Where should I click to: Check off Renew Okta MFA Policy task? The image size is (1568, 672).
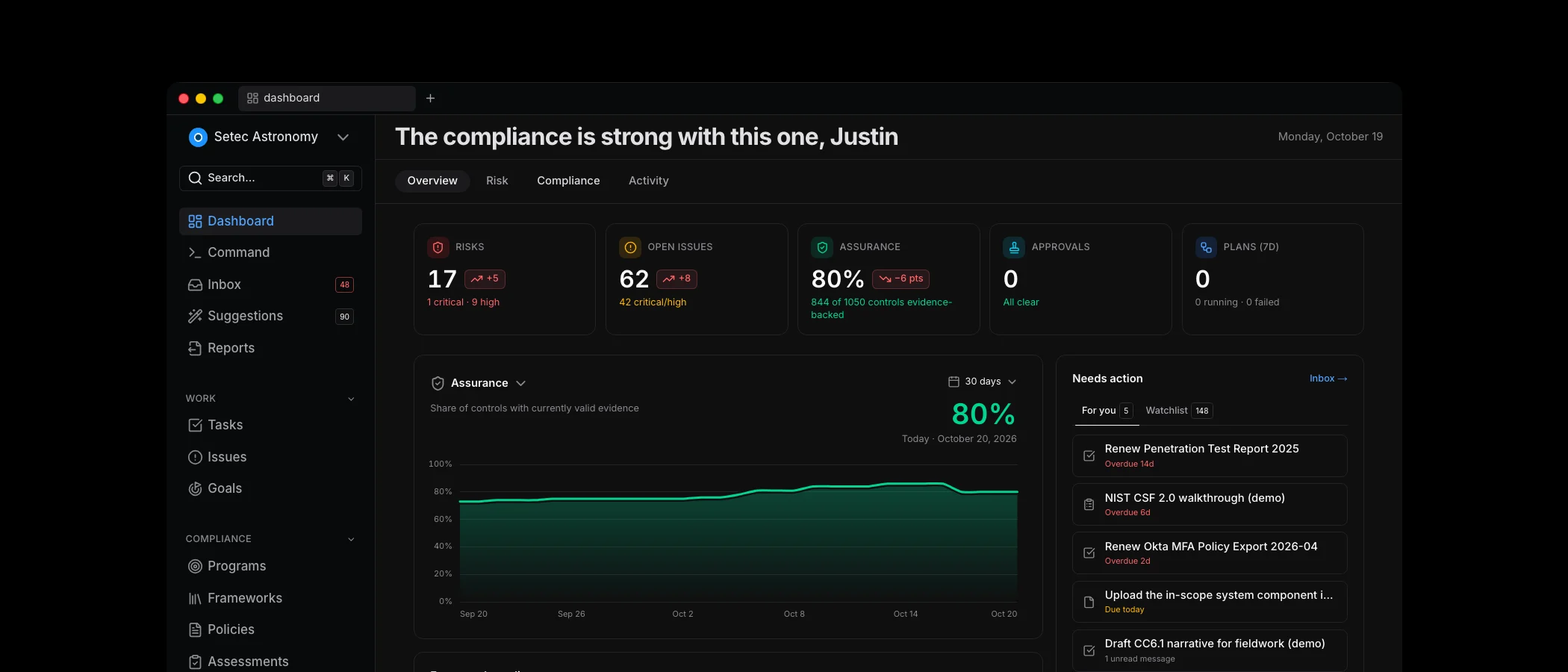[1089, 553]
